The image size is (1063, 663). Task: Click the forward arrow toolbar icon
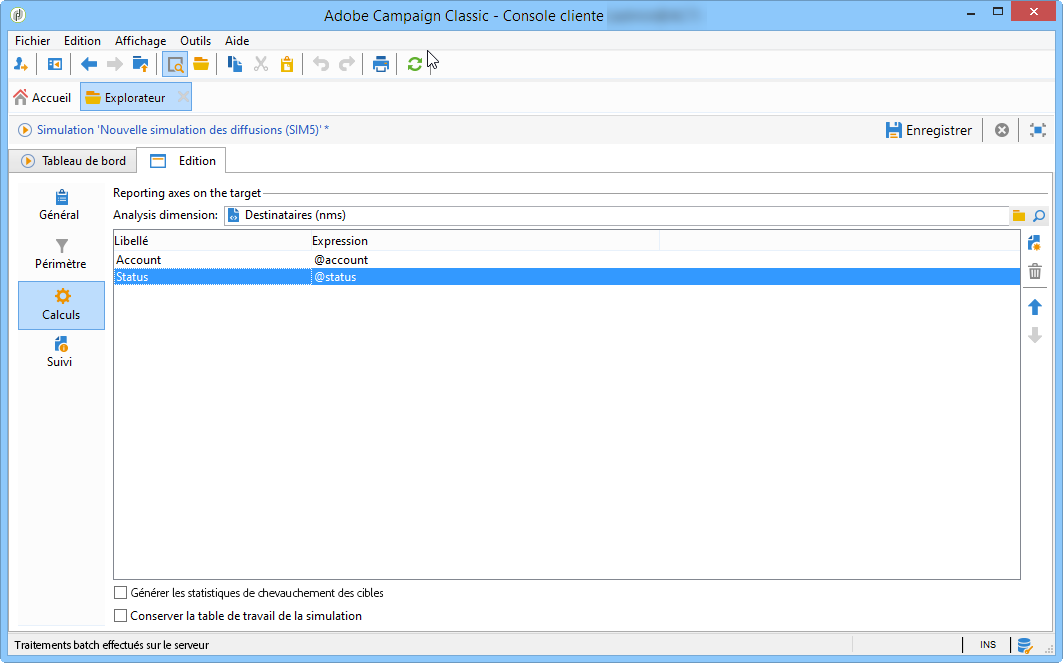115,64
